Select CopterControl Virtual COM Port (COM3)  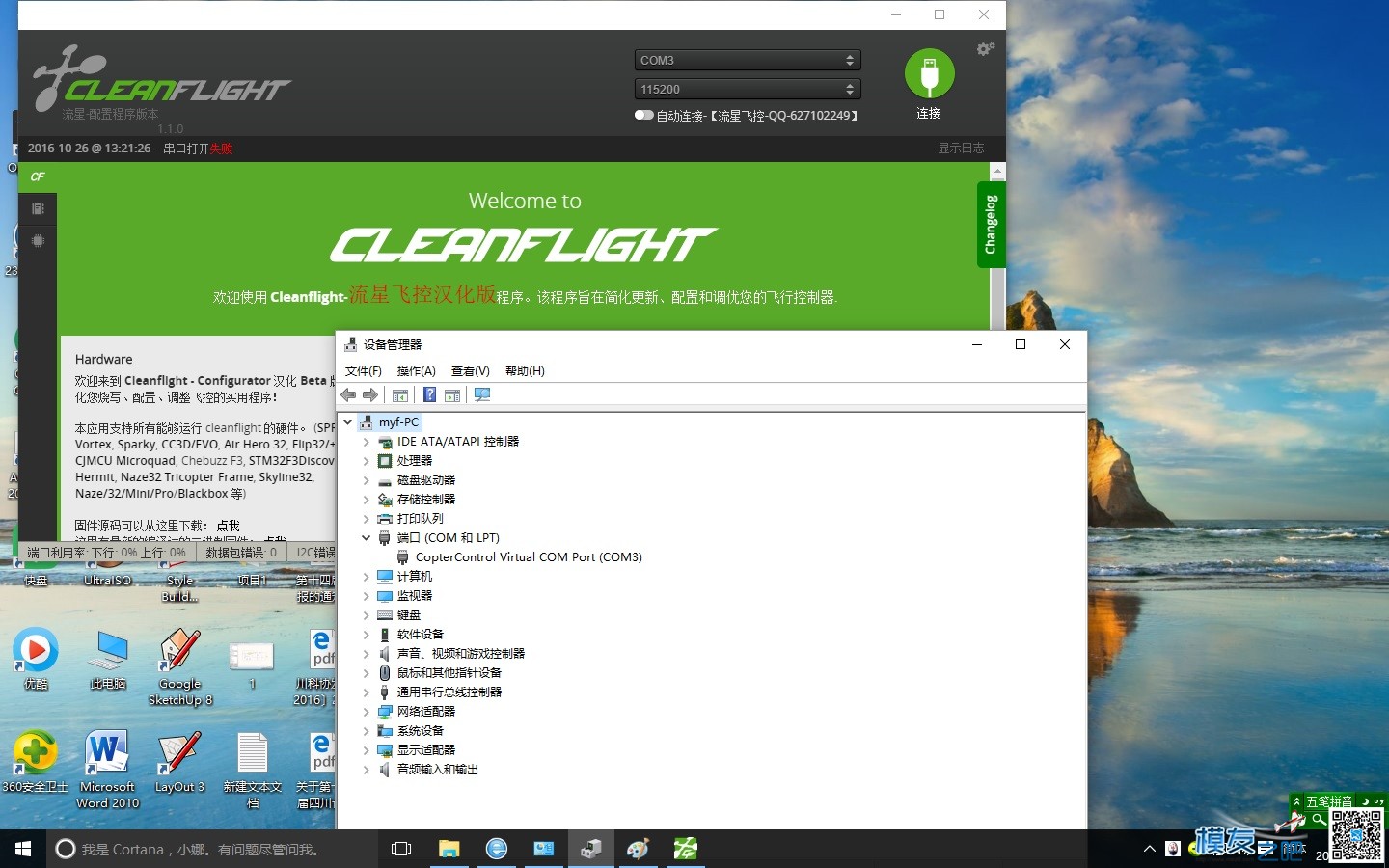click(529, 556)
